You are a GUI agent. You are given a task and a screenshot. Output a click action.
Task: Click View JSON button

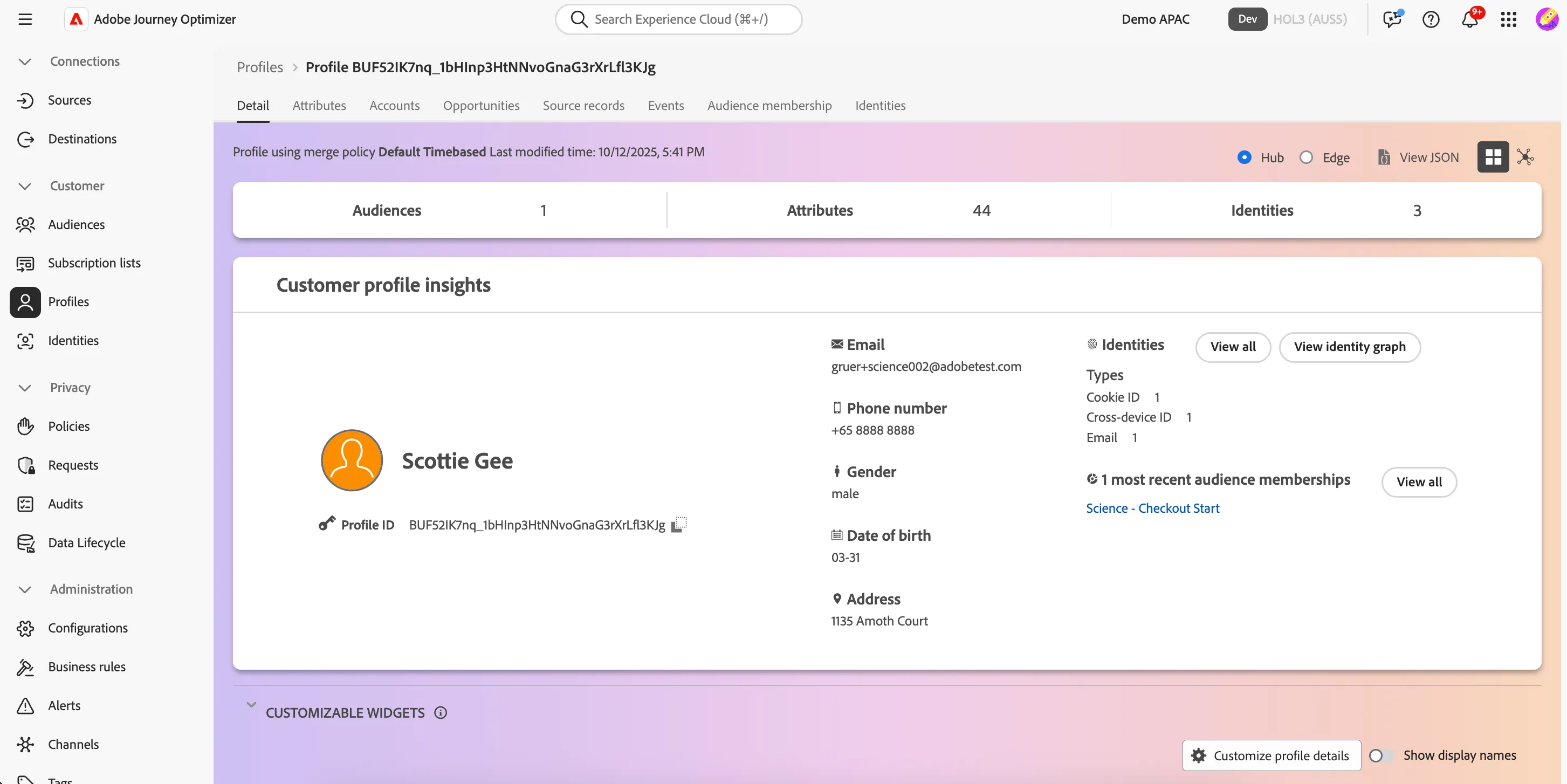(1418, 157)
